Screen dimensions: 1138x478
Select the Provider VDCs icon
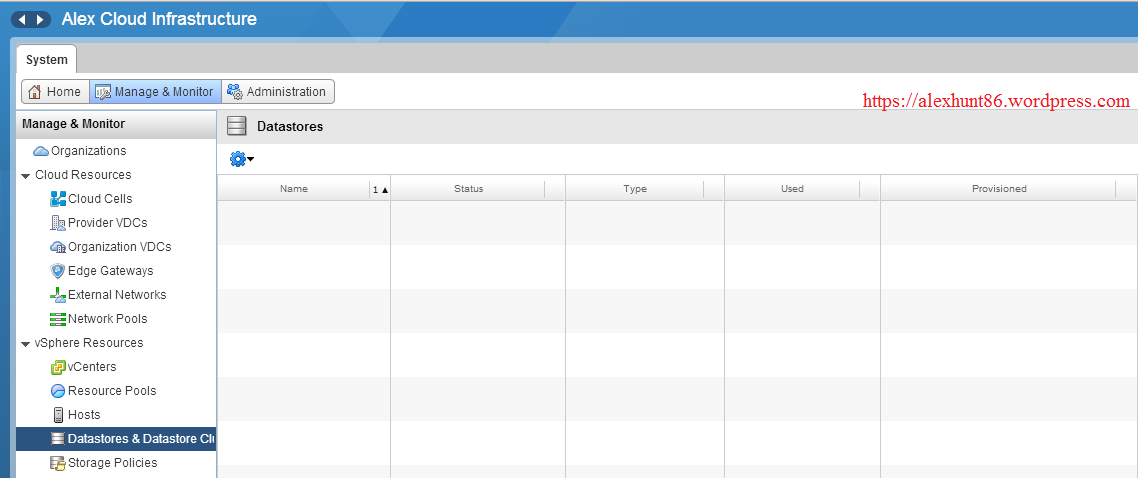coord(58,223)
